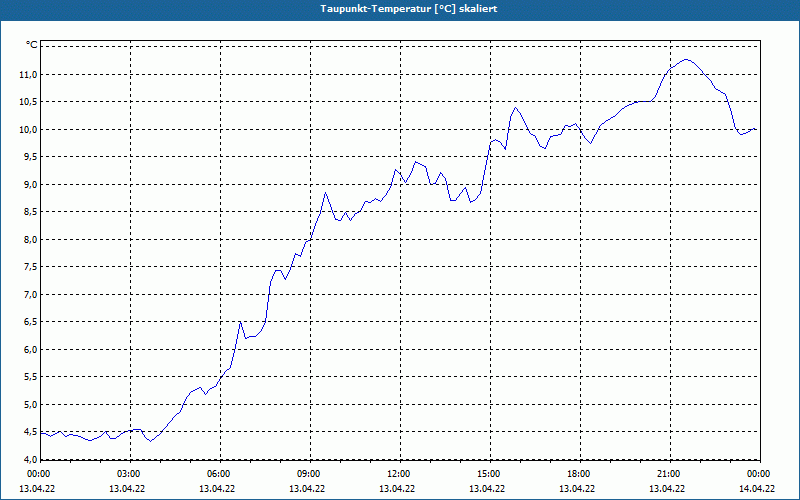Click the highest peak of the blue curve

click(686, 59)
